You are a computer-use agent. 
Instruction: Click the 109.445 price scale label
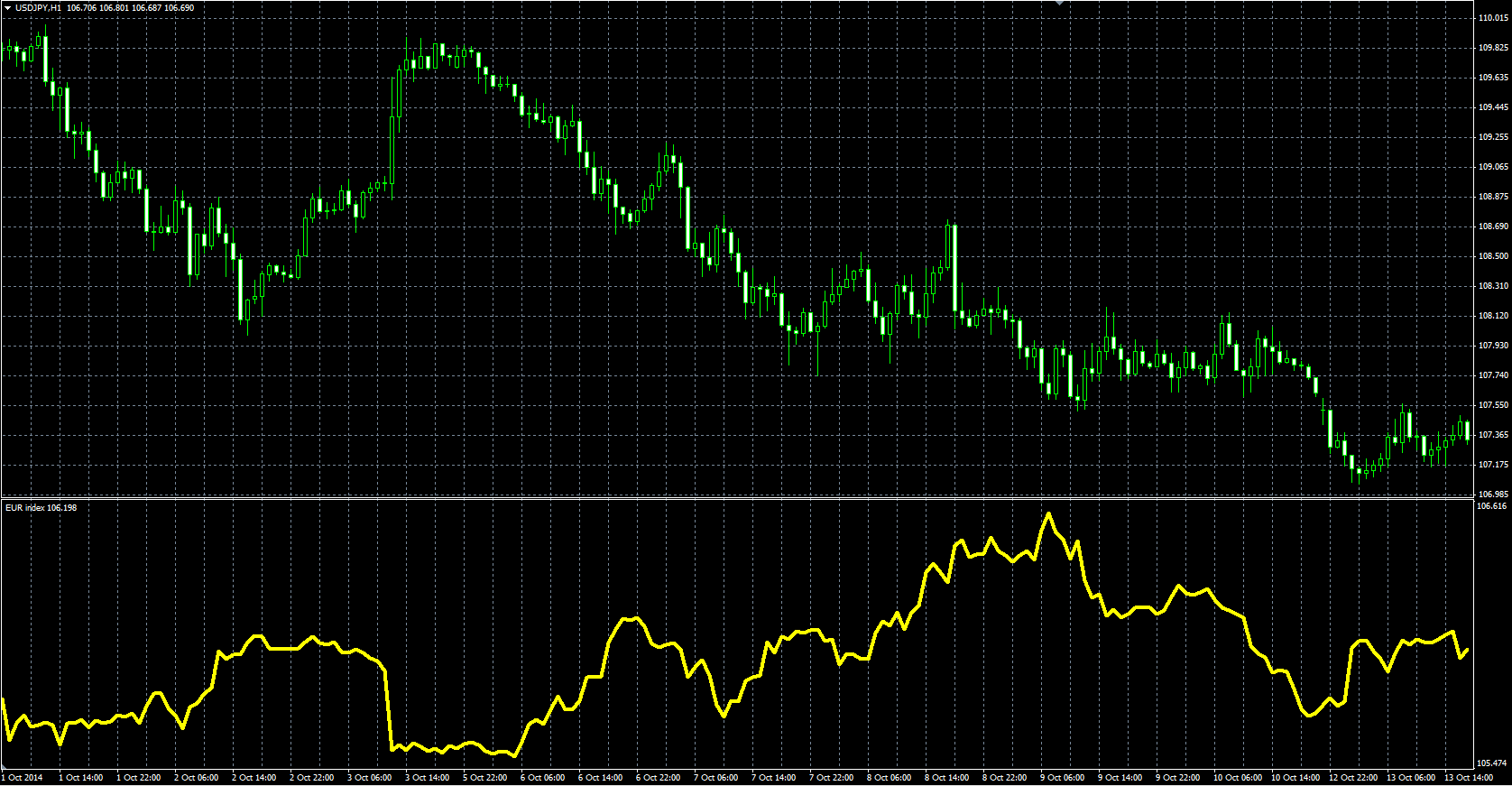1493,107
